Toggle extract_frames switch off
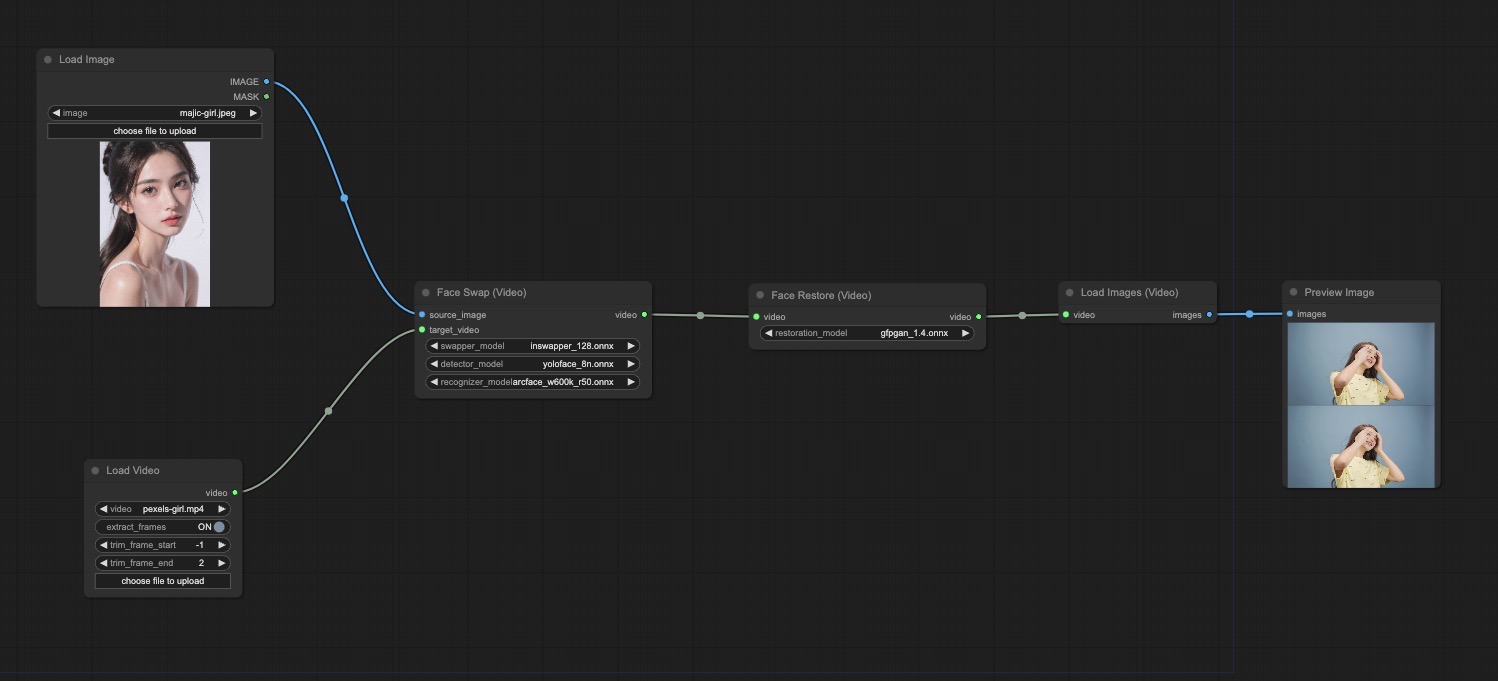Image resolution: width=1498 pixels, height=681 pixels. coord(219,527)
